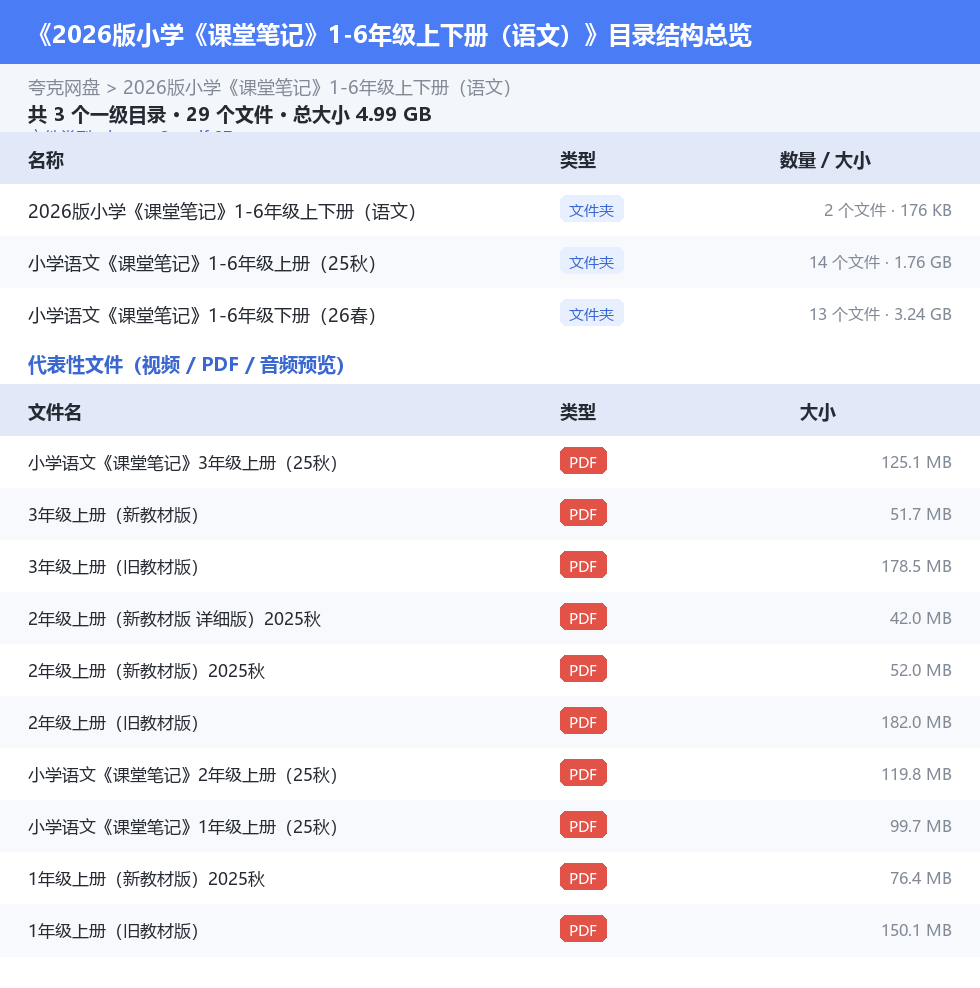The width and height of the screenshot is (980, 988).
Task: Click PDF badge for 2年级上册（新教材版 详细版）2025秋
Action: 583,618
